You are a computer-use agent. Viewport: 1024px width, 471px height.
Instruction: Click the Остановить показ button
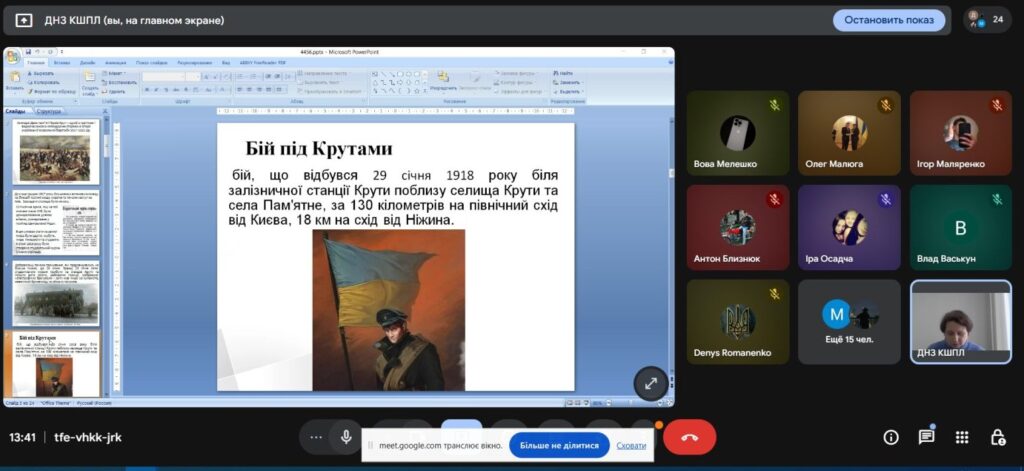click(888, 20)
